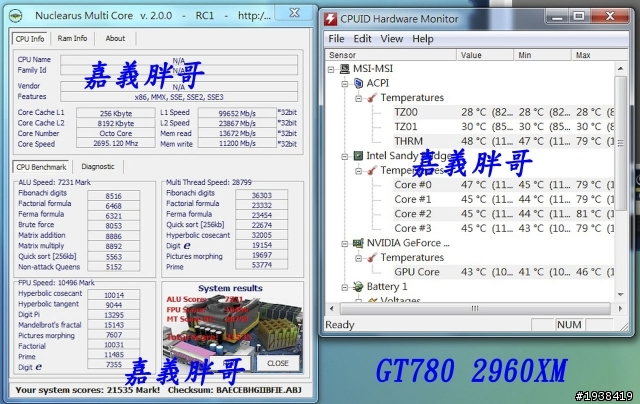This screenshot has height=404, width=640.
Task: Click the Ready status text
Action: pos(340,325)
